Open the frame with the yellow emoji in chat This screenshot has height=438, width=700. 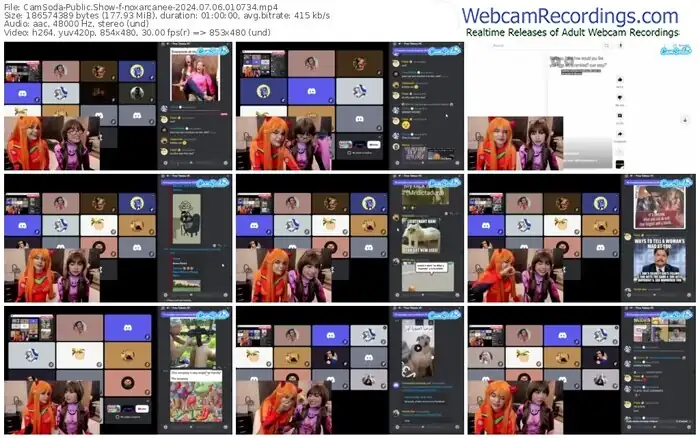[350, 106]
